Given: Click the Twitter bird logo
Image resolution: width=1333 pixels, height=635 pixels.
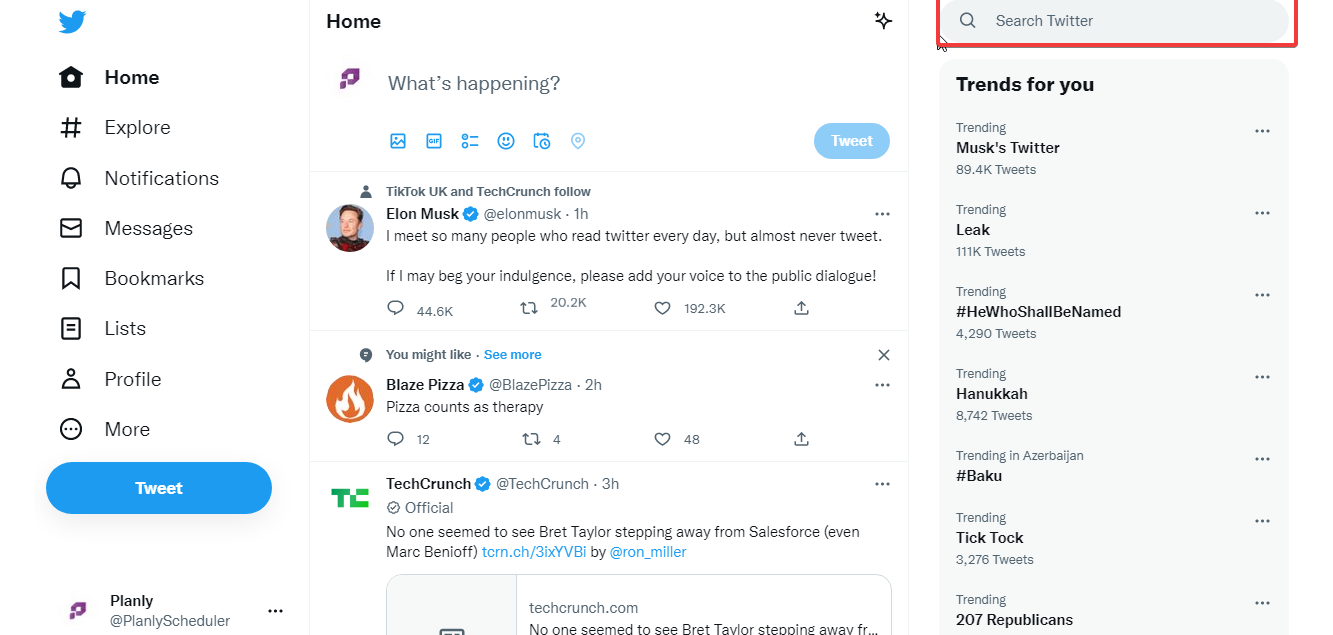Looking at the screenshot, I should (72, 21).
